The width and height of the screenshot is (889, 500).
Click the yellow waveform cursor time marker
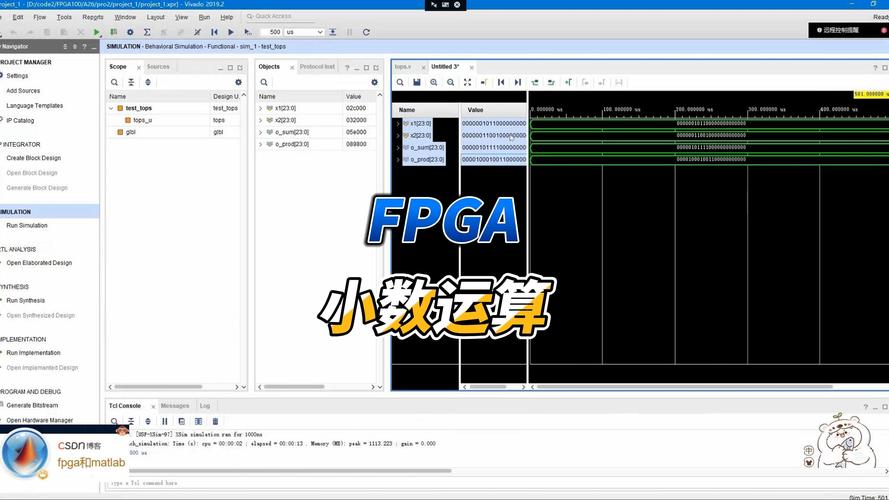point(871,94)
